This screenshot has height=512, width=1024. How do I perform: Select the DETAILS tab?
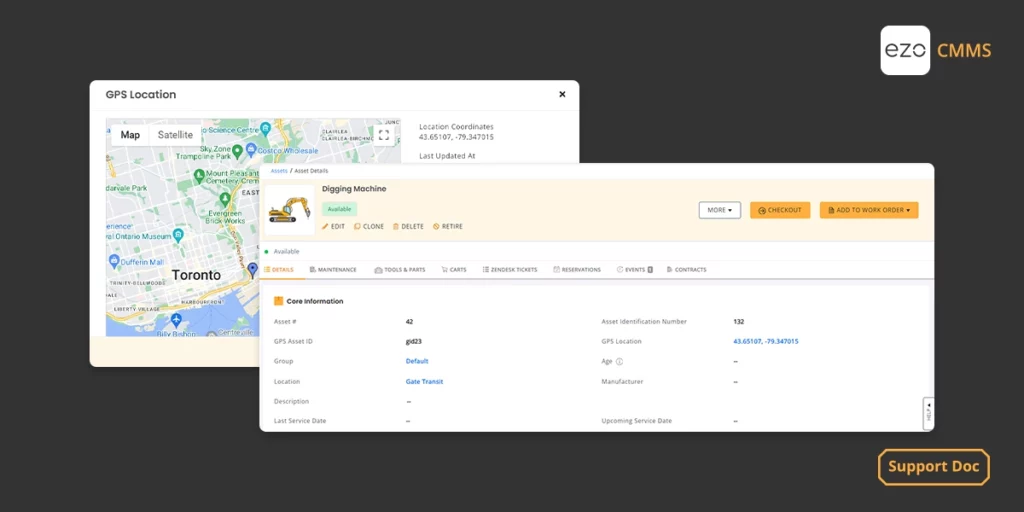280,270
